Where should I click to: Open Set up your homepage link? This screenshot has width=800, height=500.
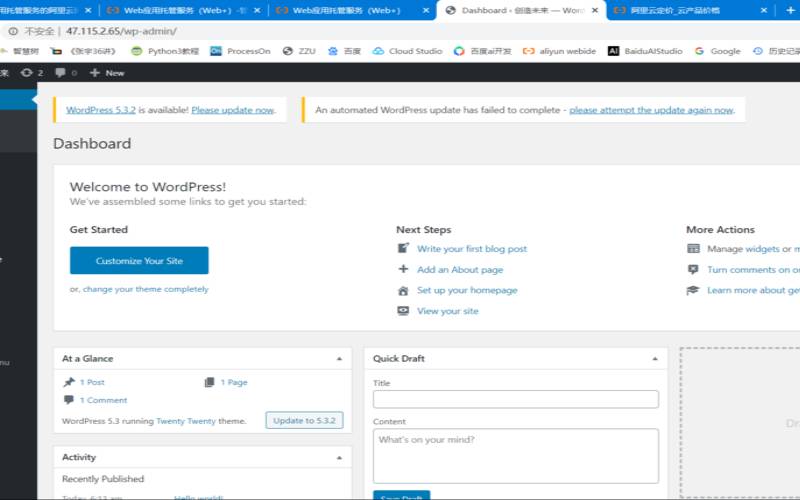467,290
